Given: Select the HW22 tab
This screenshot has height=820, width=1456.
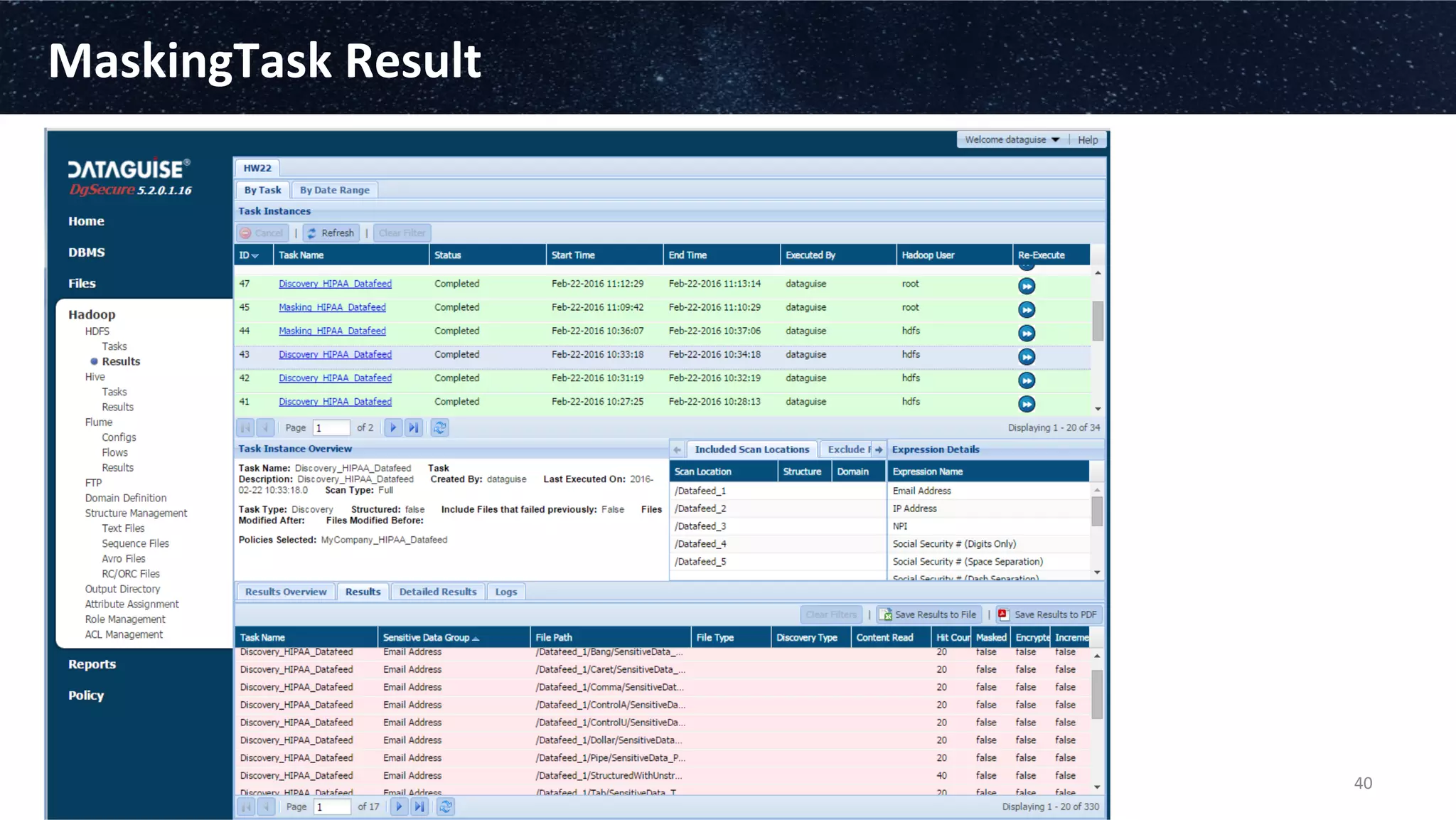Looking at the screenshot, I should [257, 168].
